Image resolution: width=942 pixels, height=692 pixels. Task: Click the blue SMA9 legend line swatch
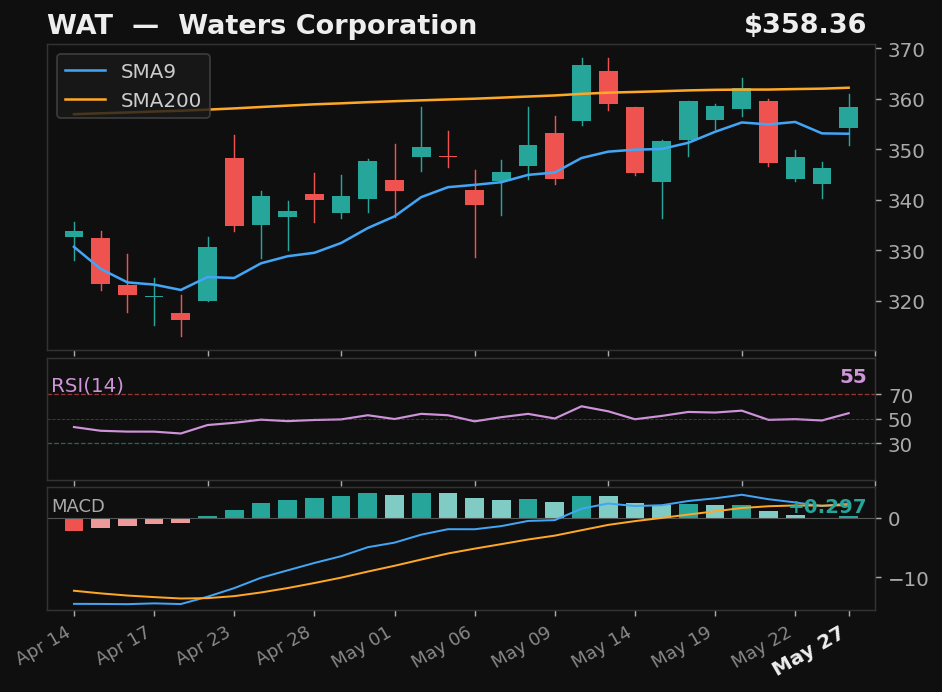coord(85,71)
